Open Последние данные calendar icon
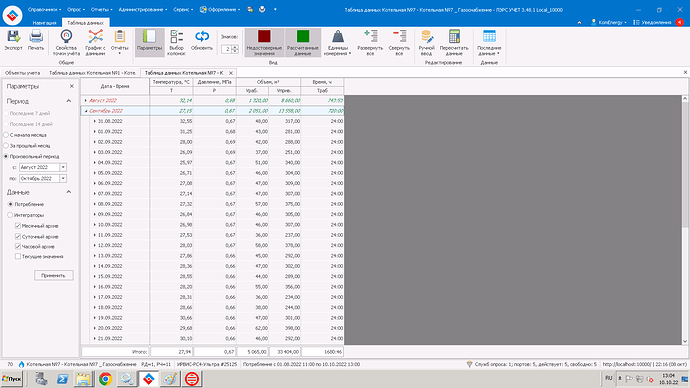The height and width of the screenshot is (388, 690). coord(489,37)
